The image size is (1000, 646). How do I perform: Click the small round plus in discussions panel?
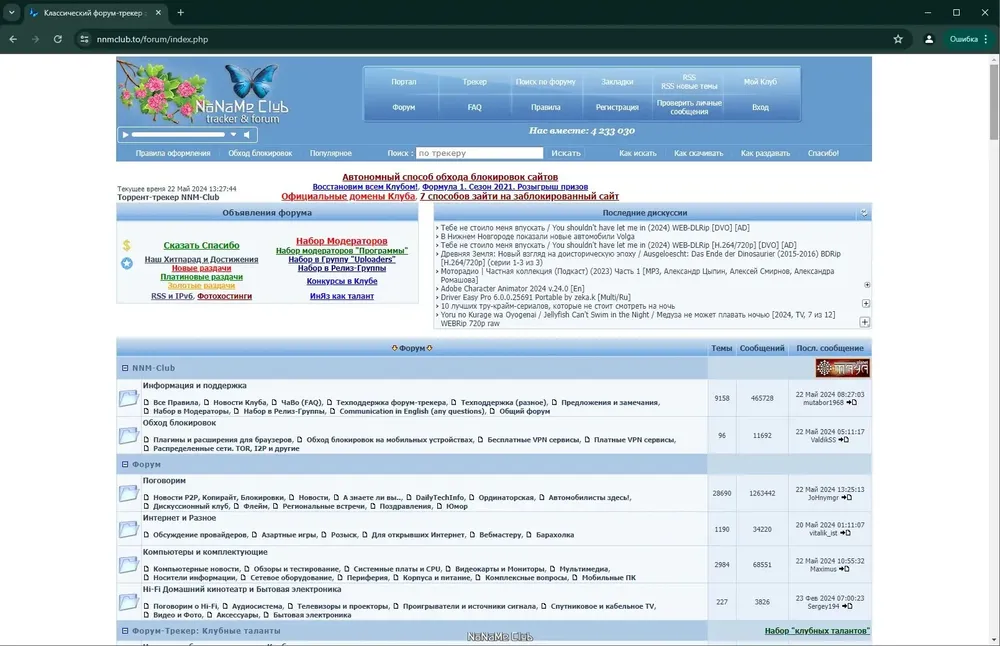[867, 285]
